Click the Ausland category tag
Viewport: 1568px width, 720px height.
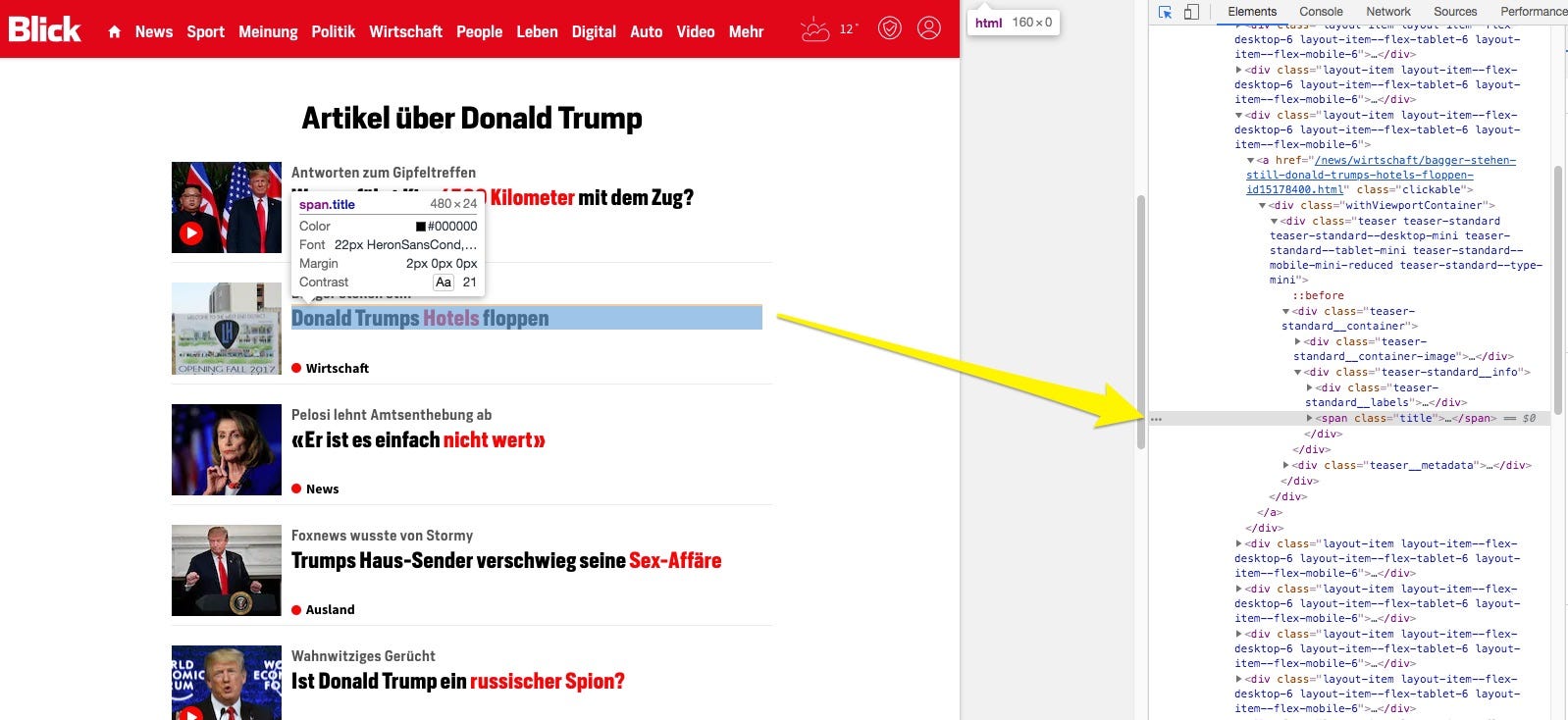(323, 609)
